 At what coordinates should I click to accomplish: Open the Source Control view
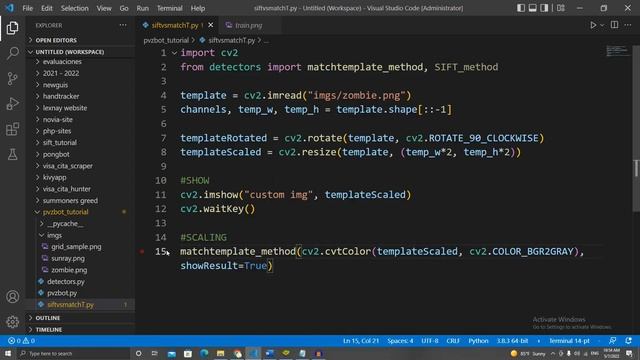13,78
